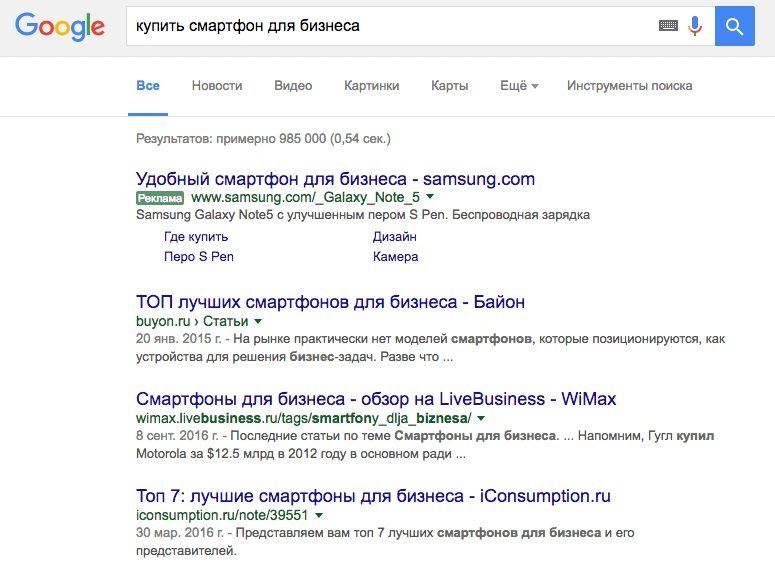
Task: Expand the Ещё dropdown menu
Action: coord(519,86)
